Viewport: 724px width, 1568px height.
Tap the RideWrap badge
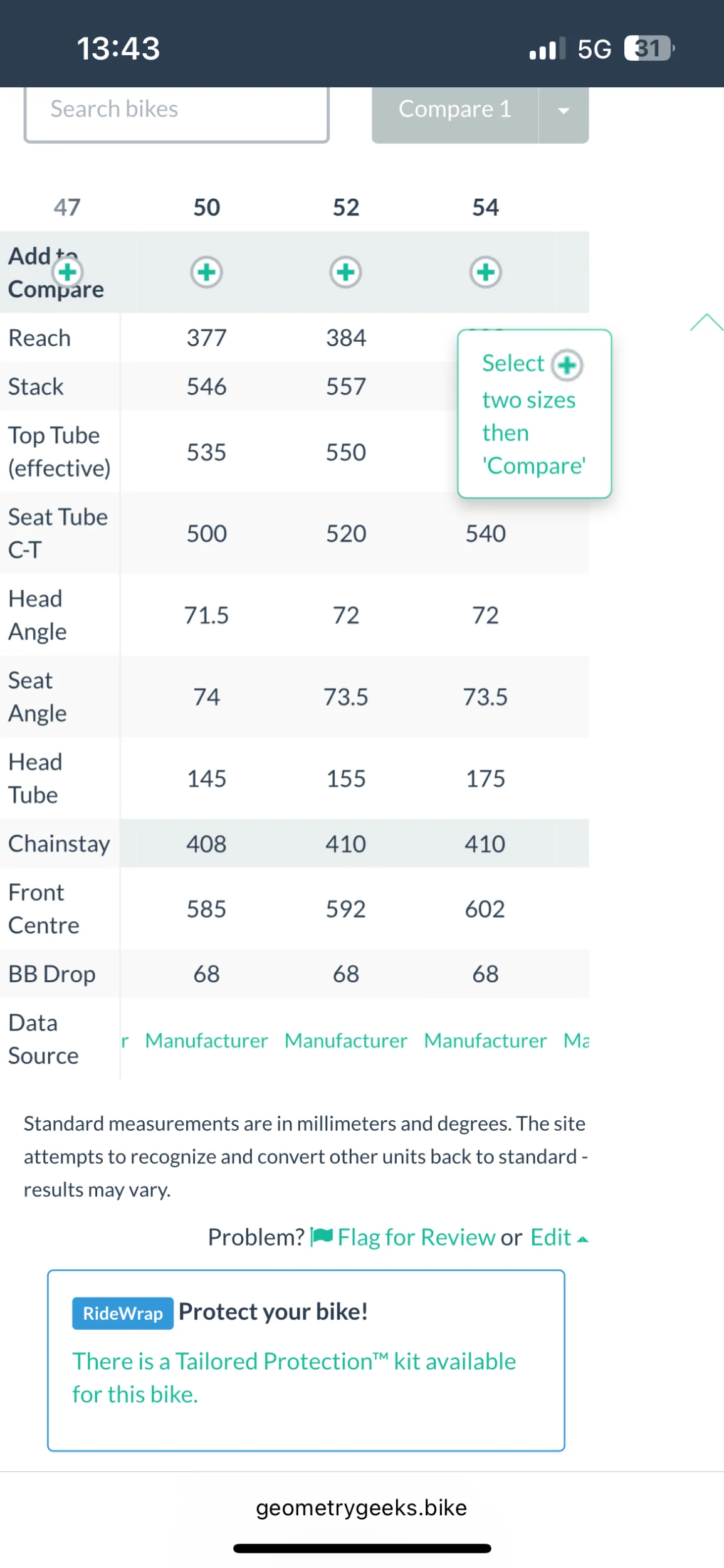pyautogui.click(x=123, y=1313)
